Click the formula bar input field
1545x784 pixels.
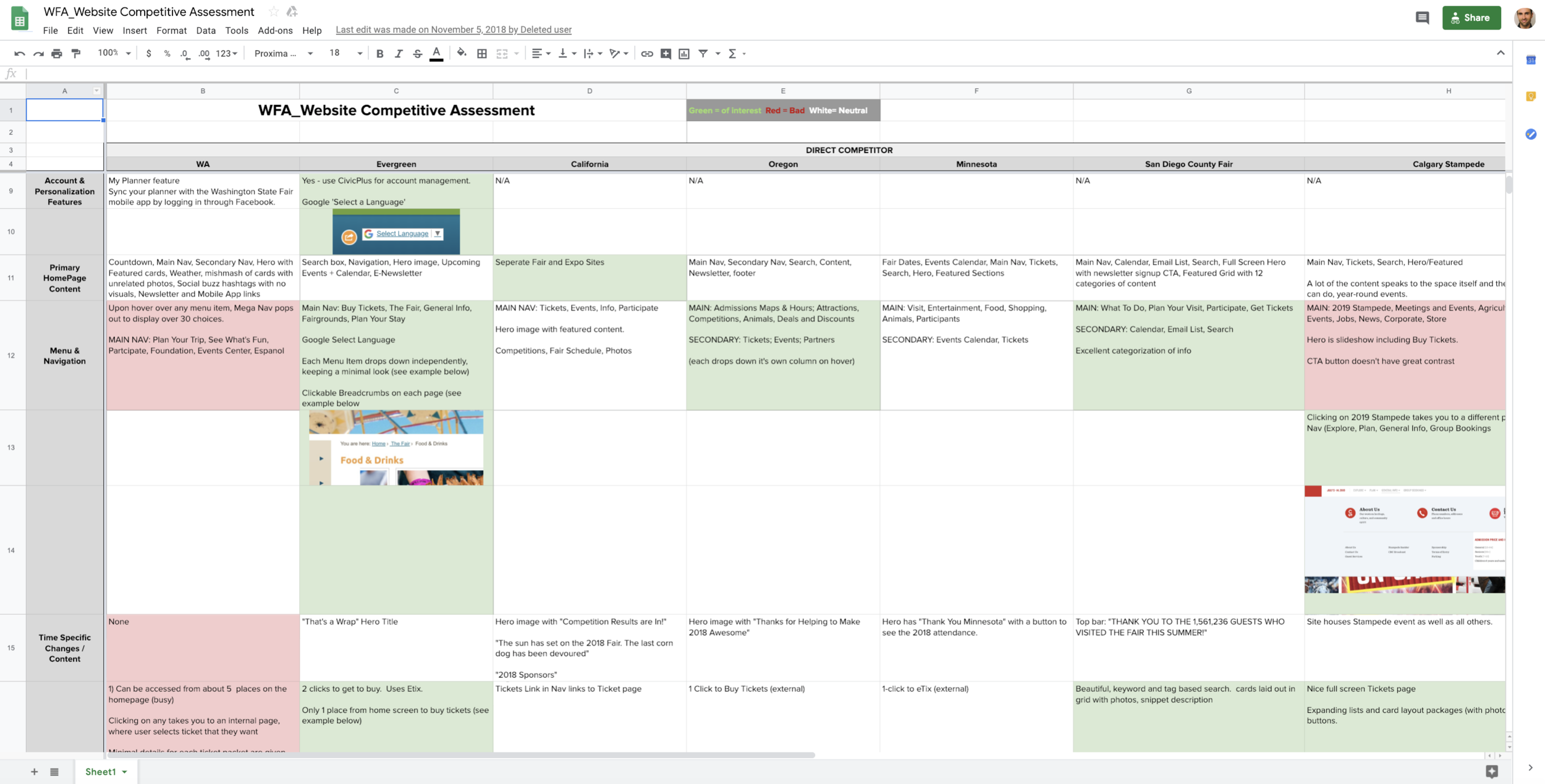tap(742, 74)
